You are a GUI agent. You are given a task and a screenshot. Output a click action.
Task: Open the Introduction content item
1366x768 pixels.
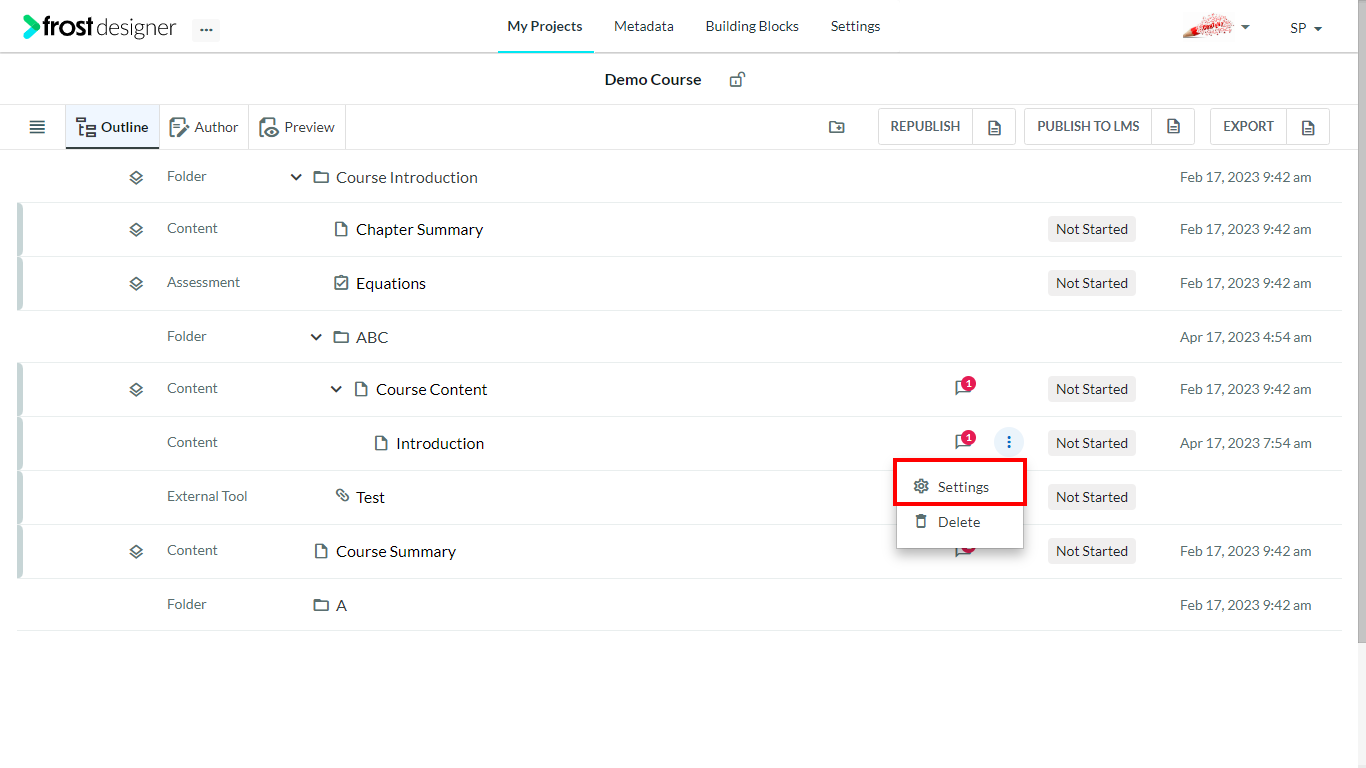pos(440,443)
